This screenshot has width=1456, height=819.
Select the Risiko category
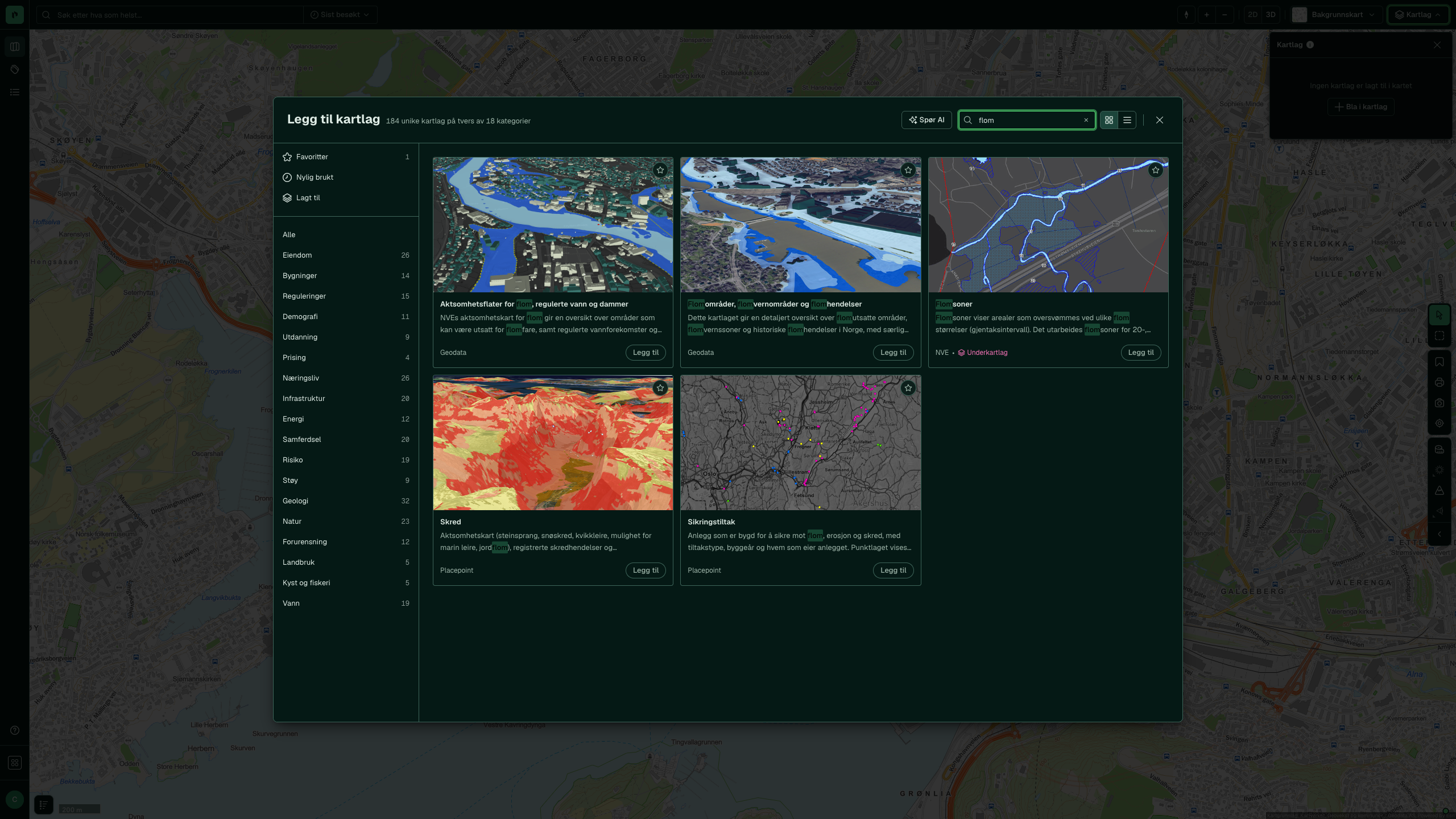click(x=346, y=460)
